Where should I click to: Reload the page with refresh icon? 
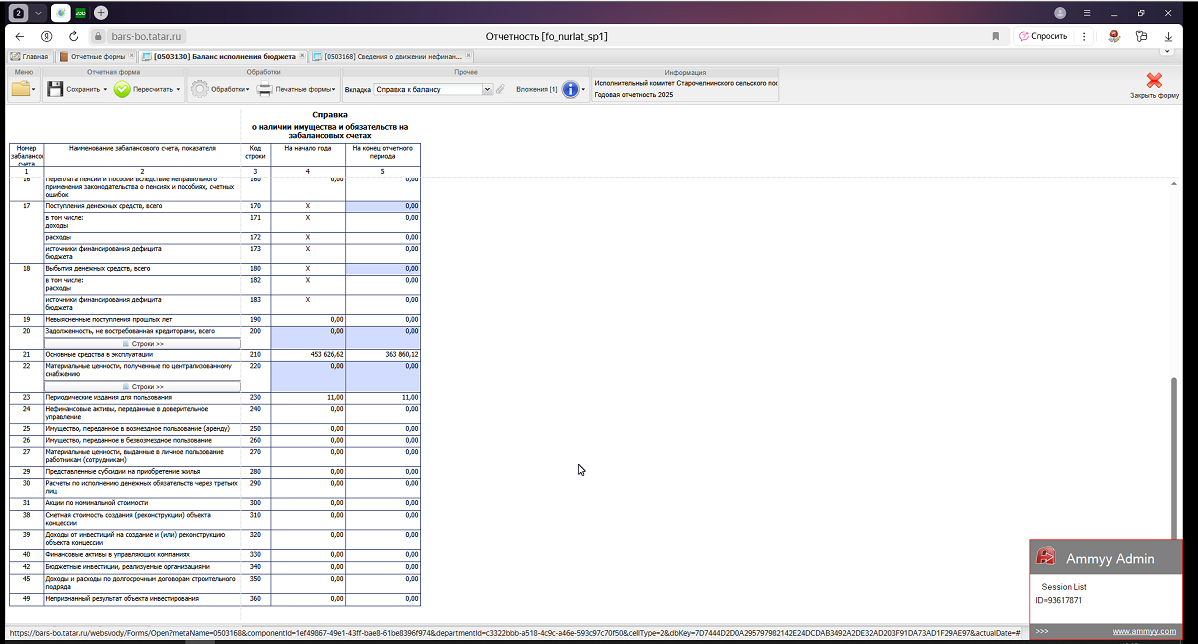point(73,36)
